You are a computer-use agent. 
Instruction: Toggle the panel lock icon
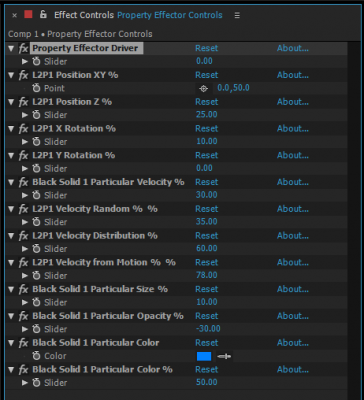[x=43, y=14]
